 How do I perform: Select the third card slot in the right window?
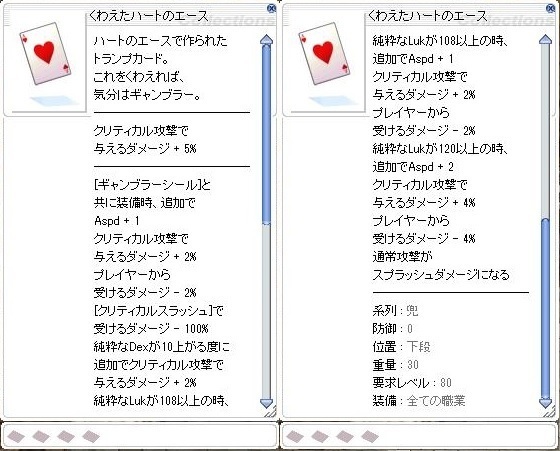345,436
